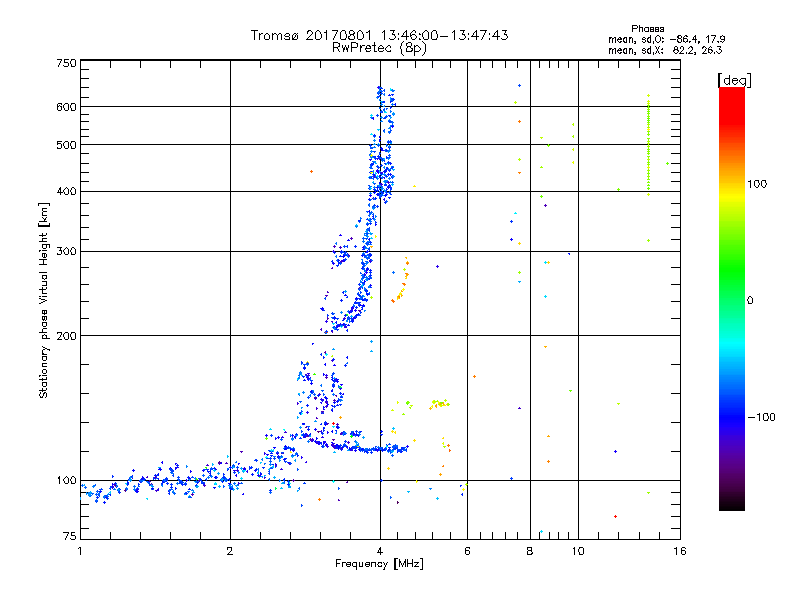Click the green band of the colorbar

point(732,268)
